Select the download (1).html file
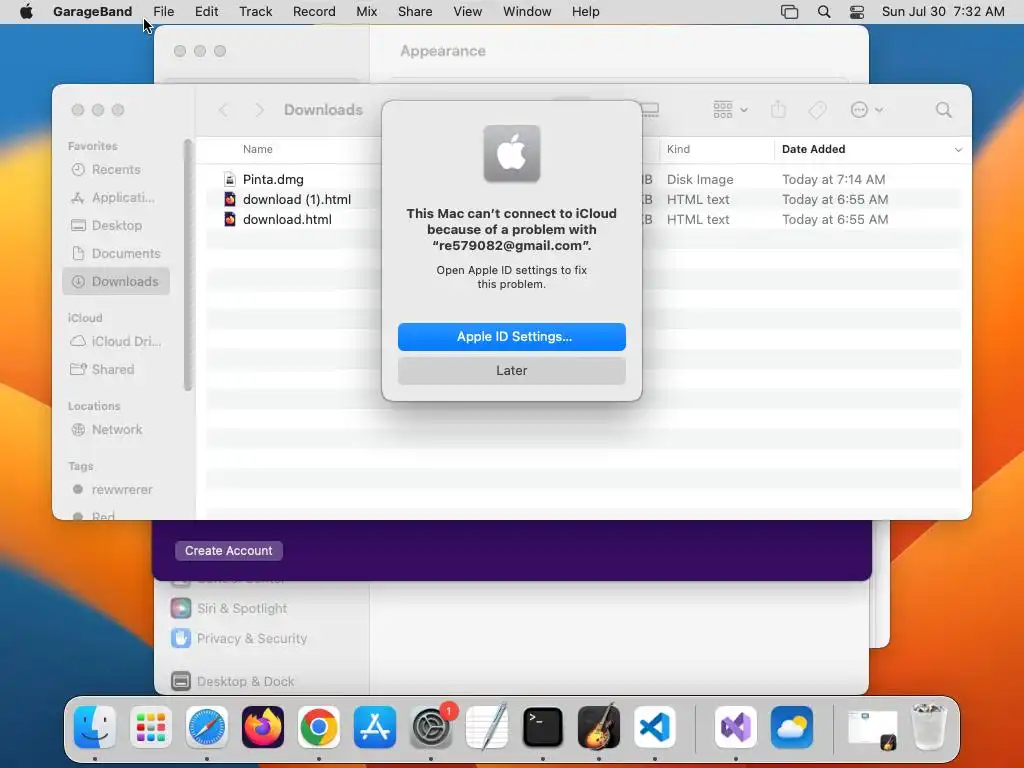This screenshot has height=768, width=1024. [x=296, y=199]
